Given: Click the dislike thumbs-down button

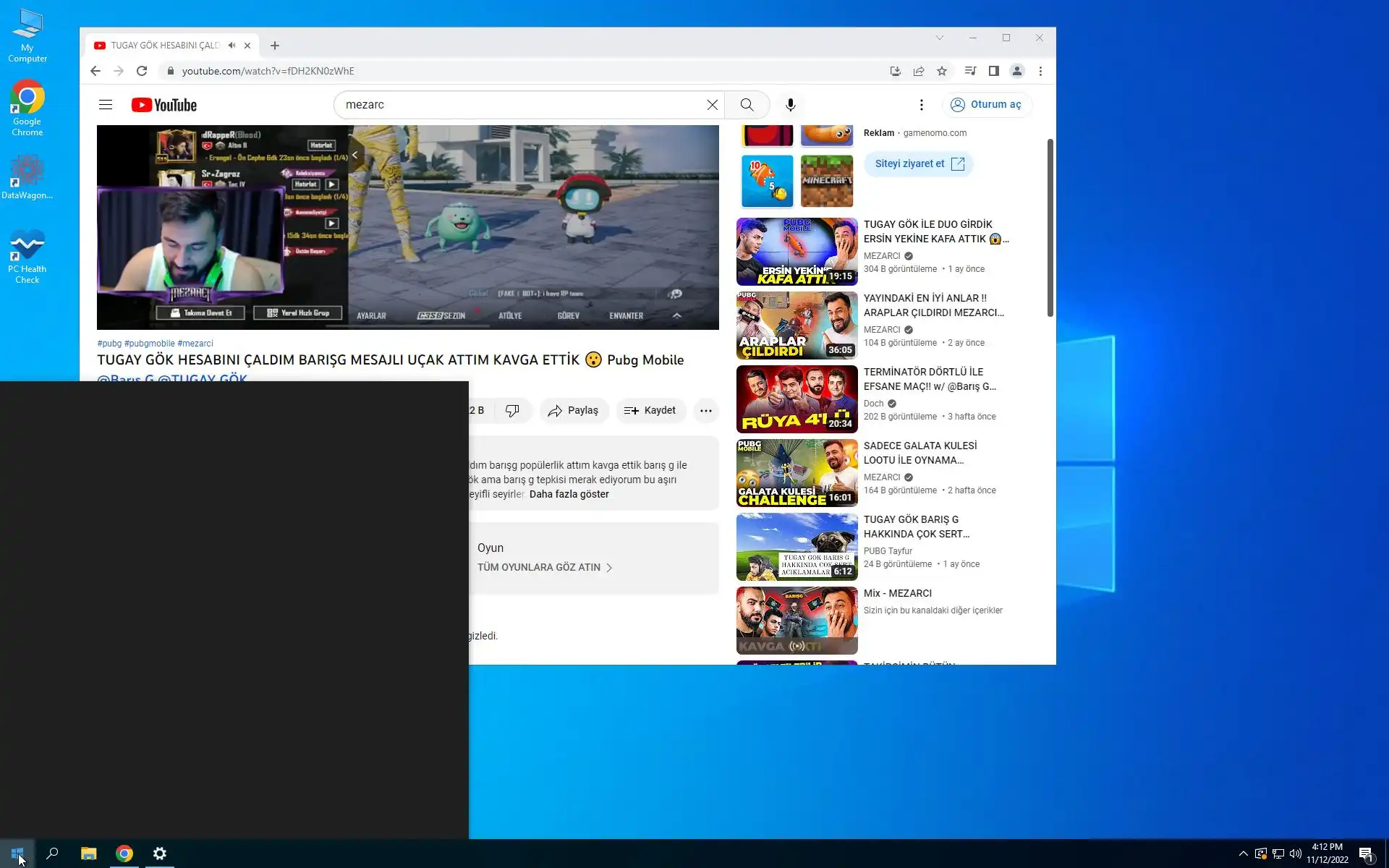Looking at the screenshot, I should 512,411.
